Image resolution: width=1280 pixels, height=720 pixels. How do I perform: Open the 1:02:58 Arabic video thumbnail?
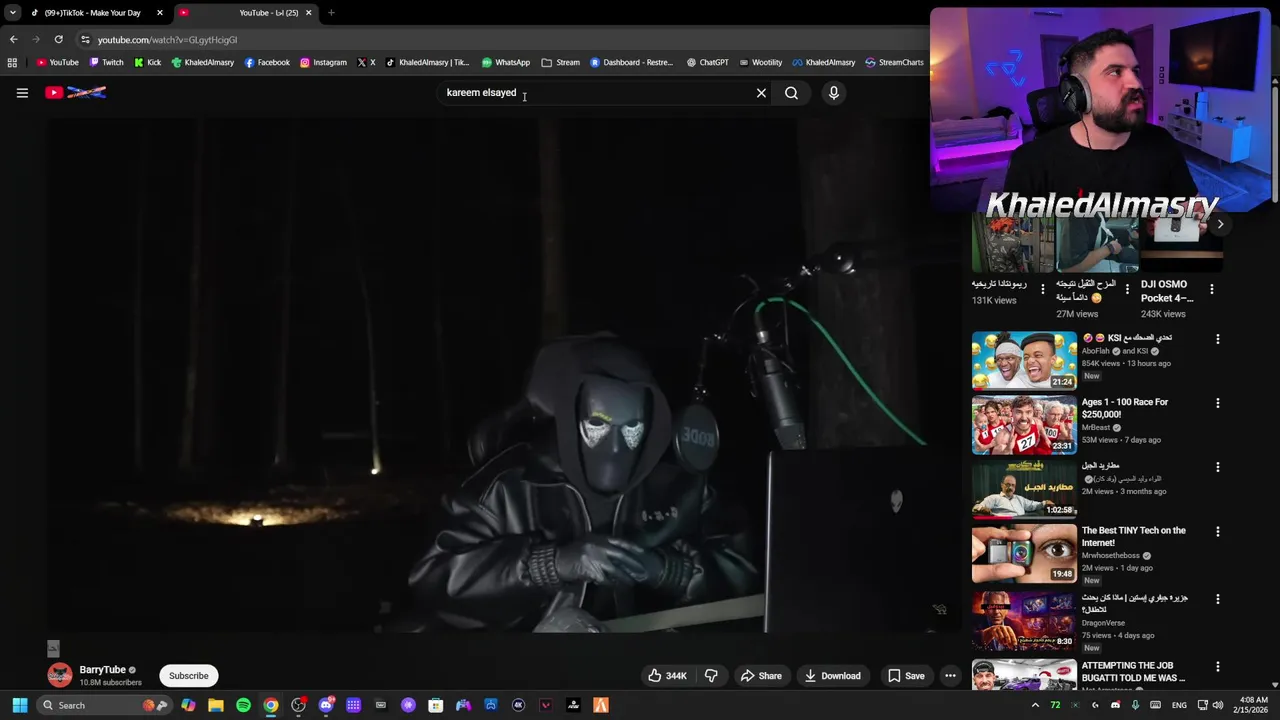(x=1024, y=489)
